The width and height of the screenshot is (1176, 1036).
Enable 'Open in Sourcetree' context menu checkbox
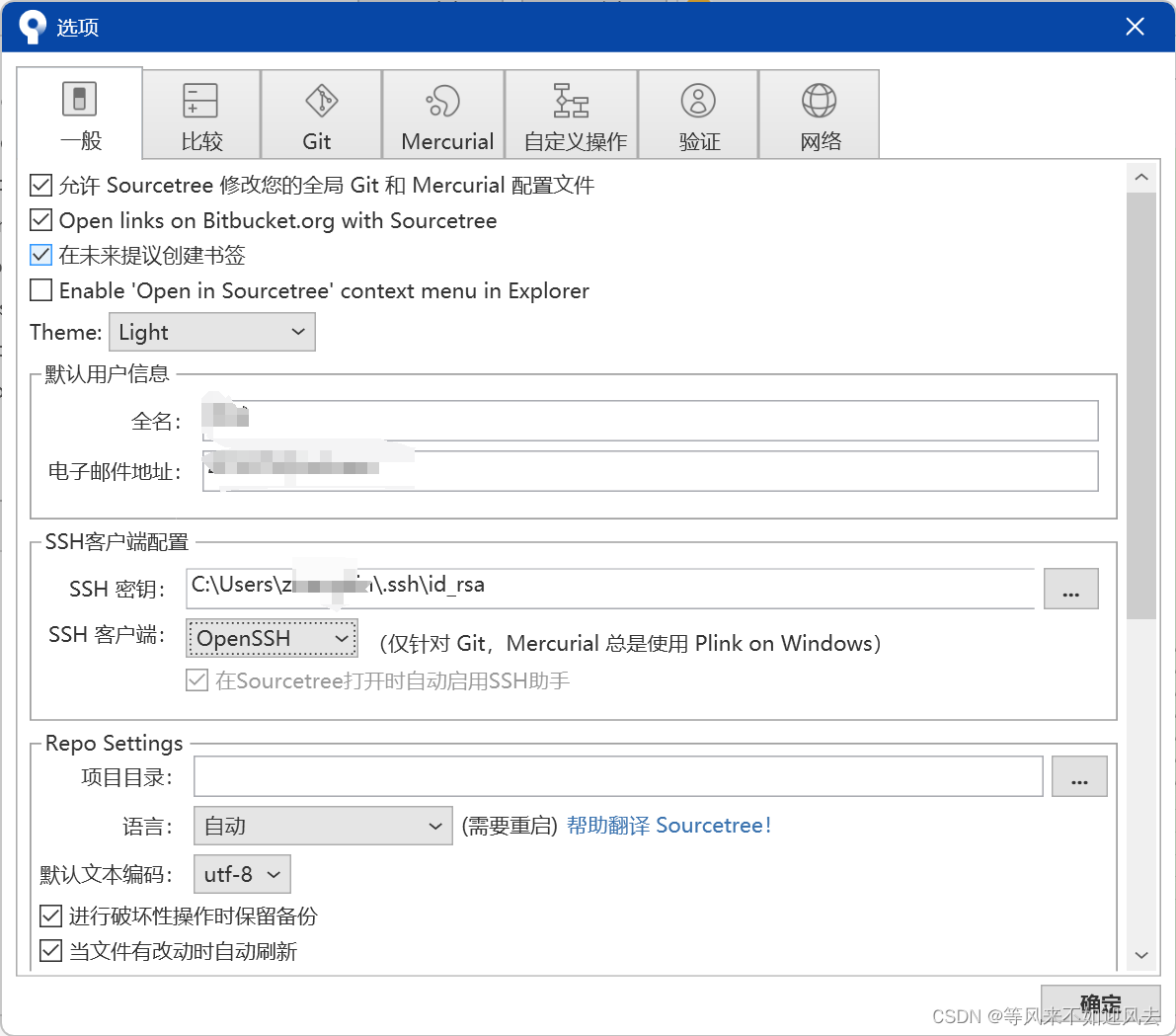41,290
